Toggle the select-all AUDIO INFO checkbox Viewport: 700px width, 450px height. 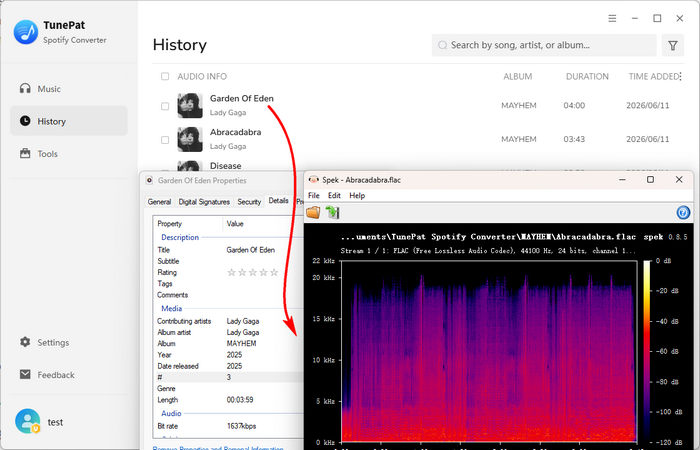point(165,76)
